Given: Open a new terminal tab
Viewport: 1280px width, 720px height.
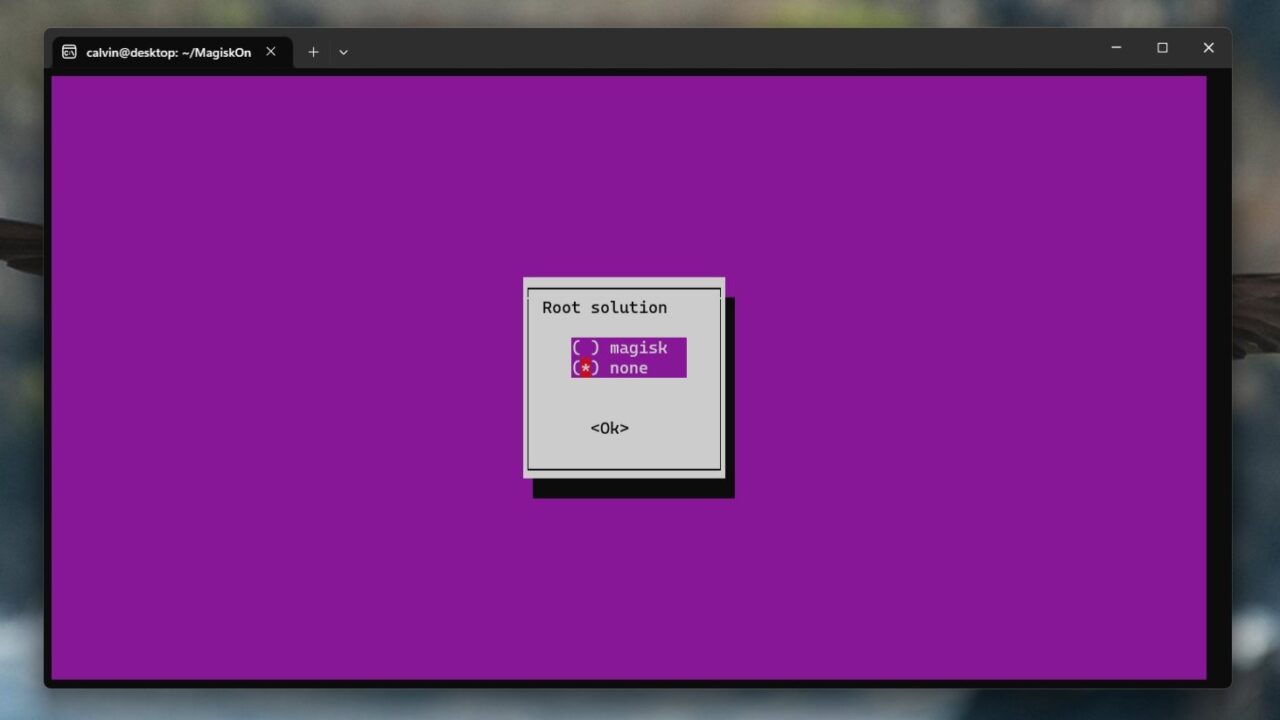Looking at the screenshot, I should tap(313, 51).
